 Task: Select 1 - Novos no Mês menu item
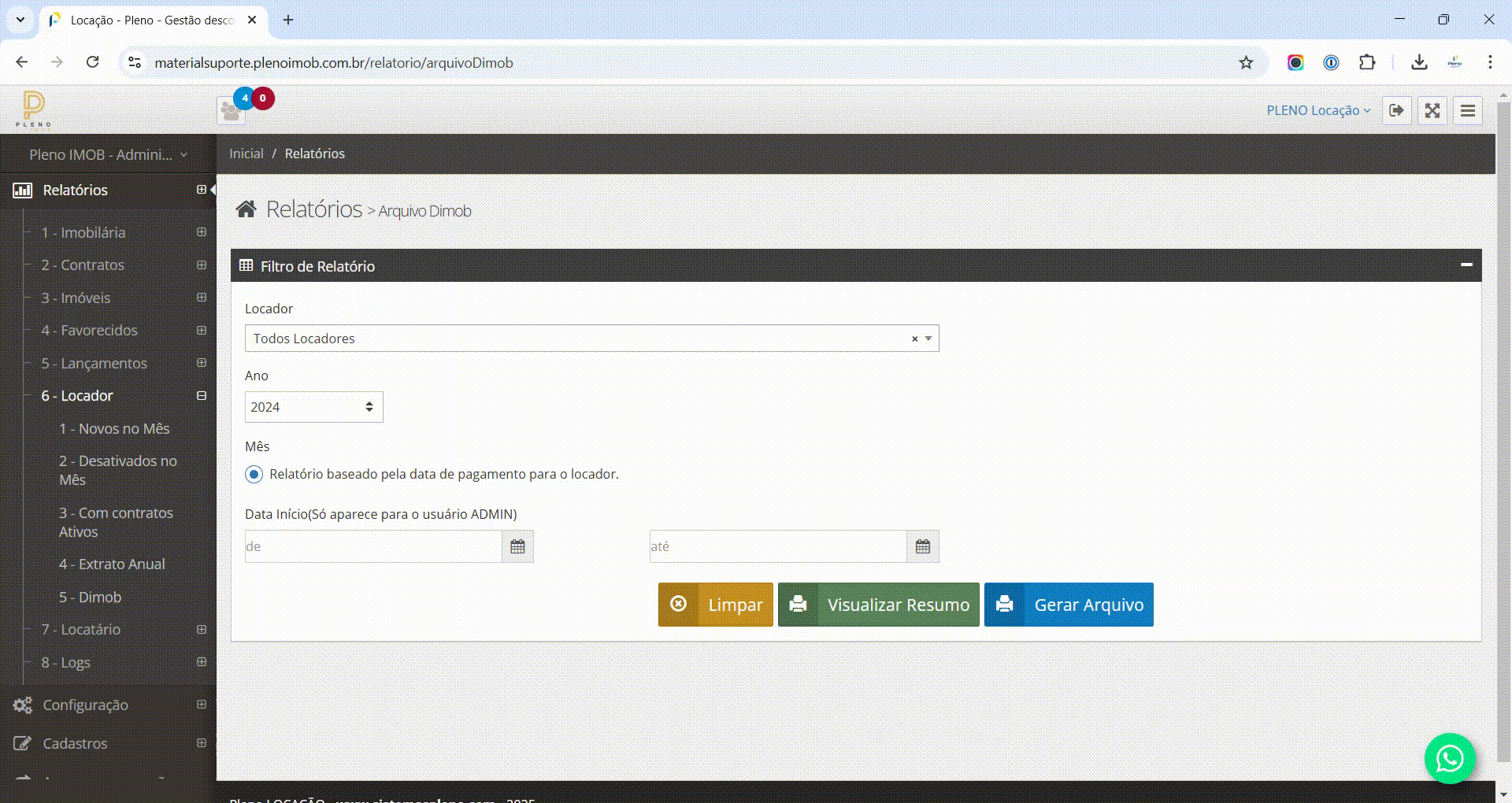(x=114, y=428)
